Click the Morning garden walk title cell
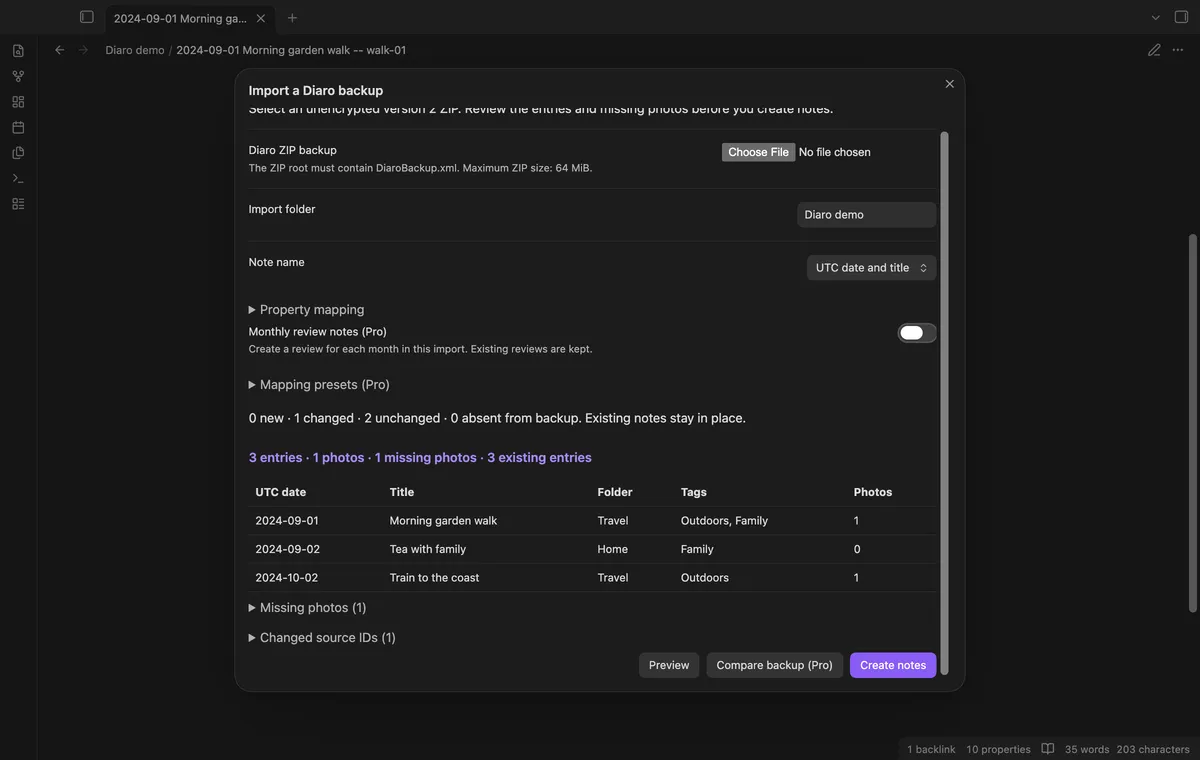 coord(443,521)
